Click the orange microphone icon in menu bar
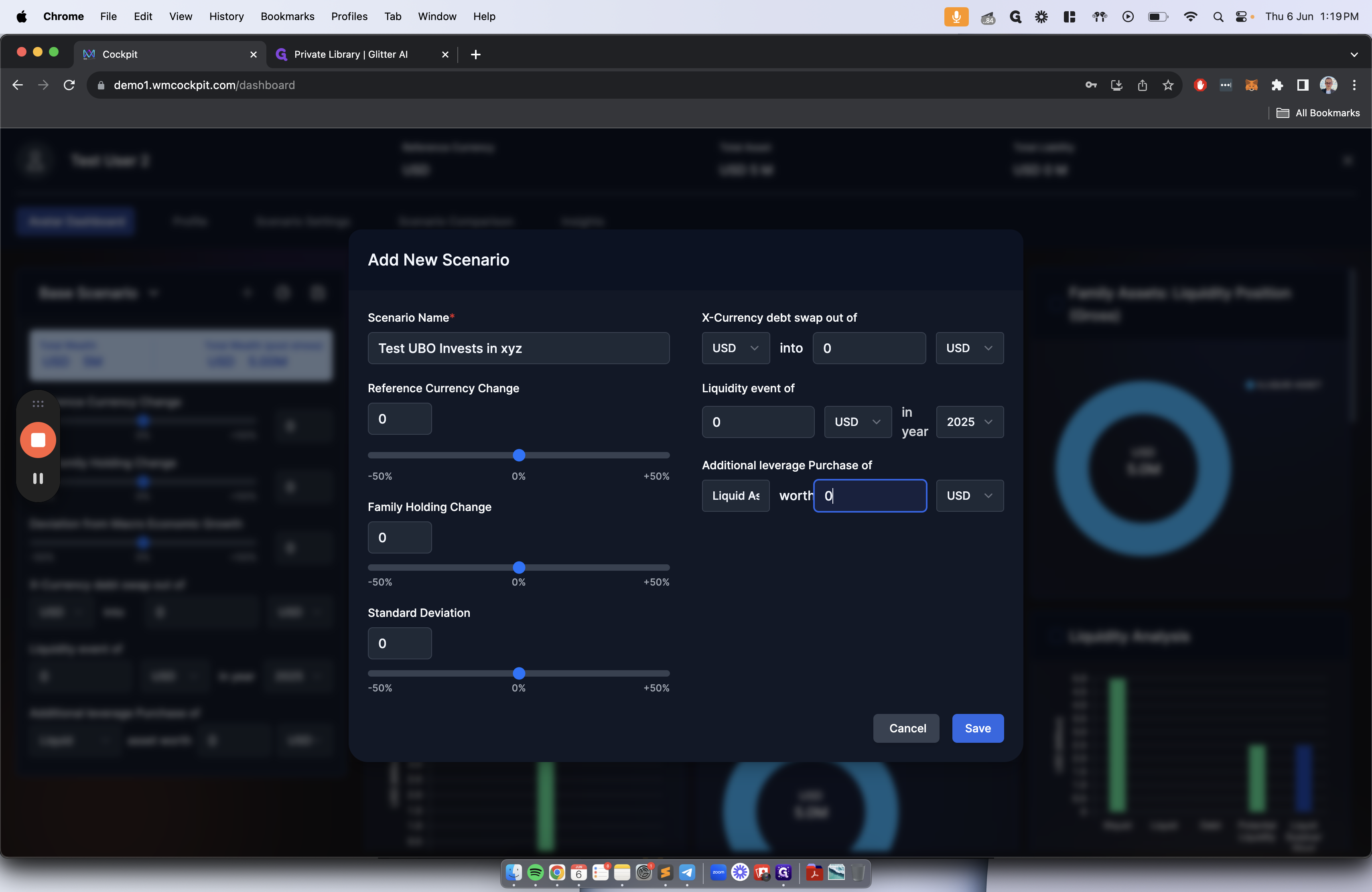Image resolution: width=1372 pixels, height=892 pixels. click(956, 17)
